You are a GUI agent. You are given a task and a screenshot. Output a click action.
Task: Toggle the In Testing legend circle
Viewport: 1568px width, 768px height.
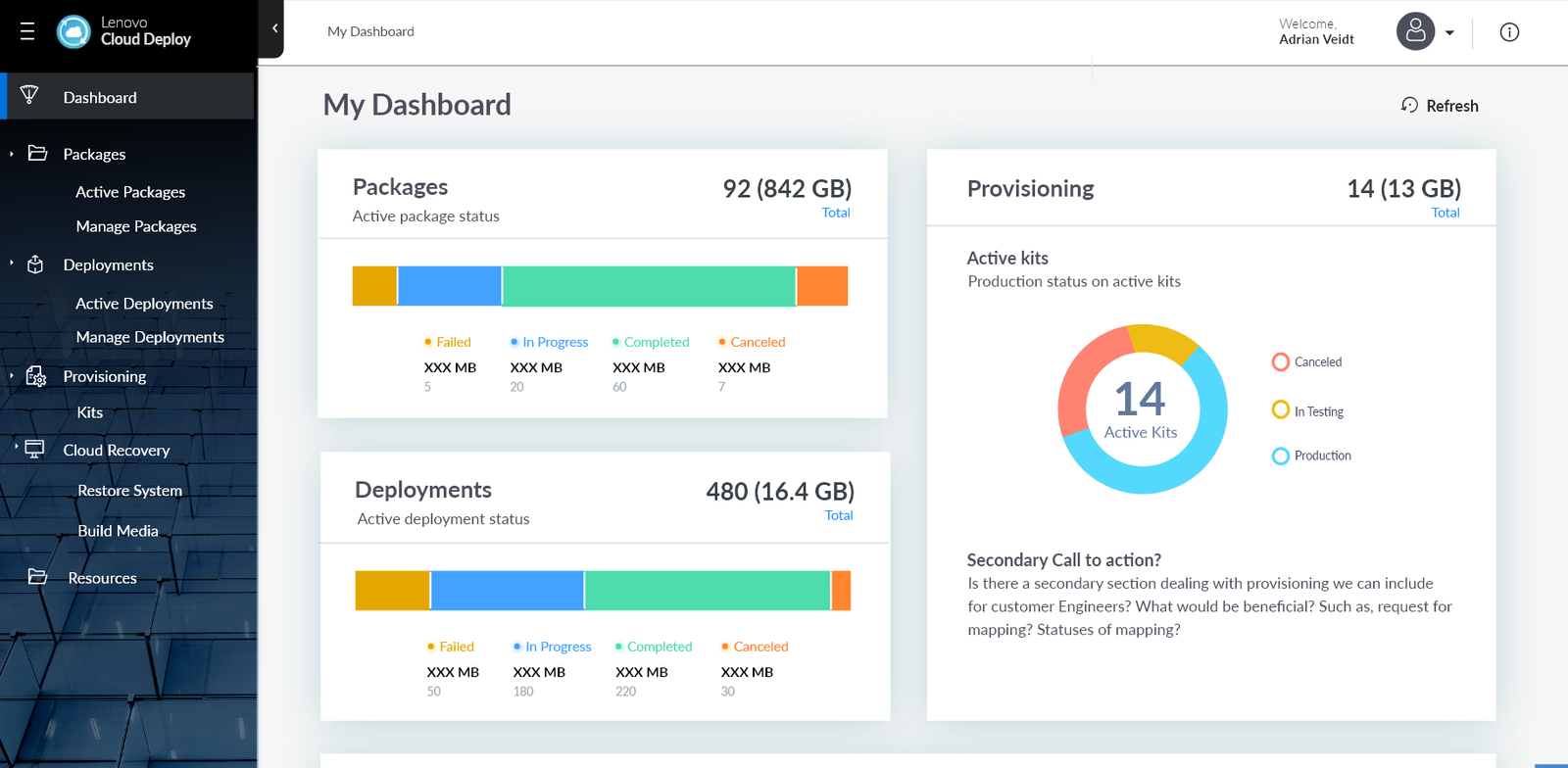tap(1280, 409)
